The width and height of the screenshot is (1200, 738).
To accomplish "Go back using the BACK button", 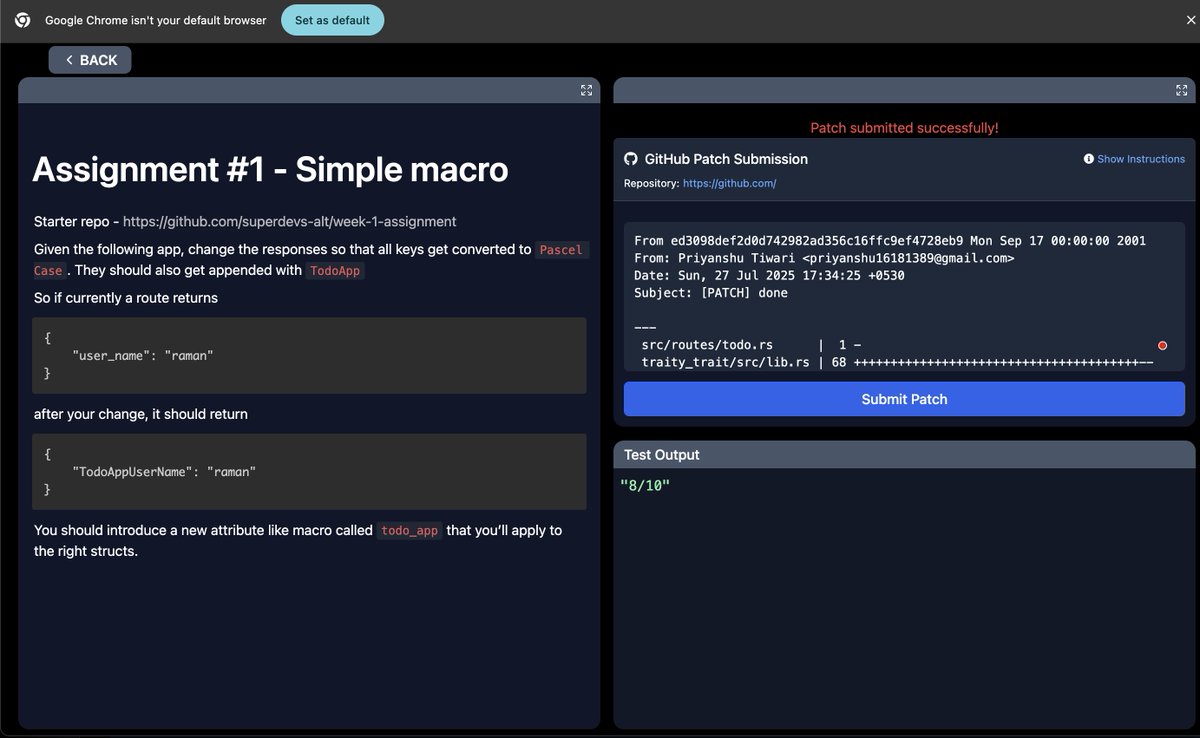I will pyautogui.click(x=90, y=60).
